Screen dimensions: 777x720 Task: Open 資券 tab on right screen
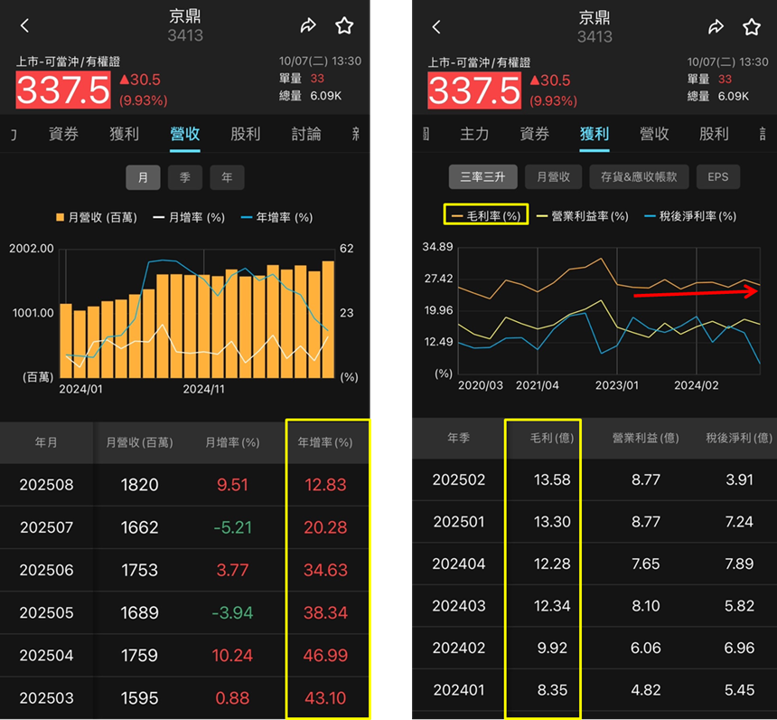click(x=535, y=134)
